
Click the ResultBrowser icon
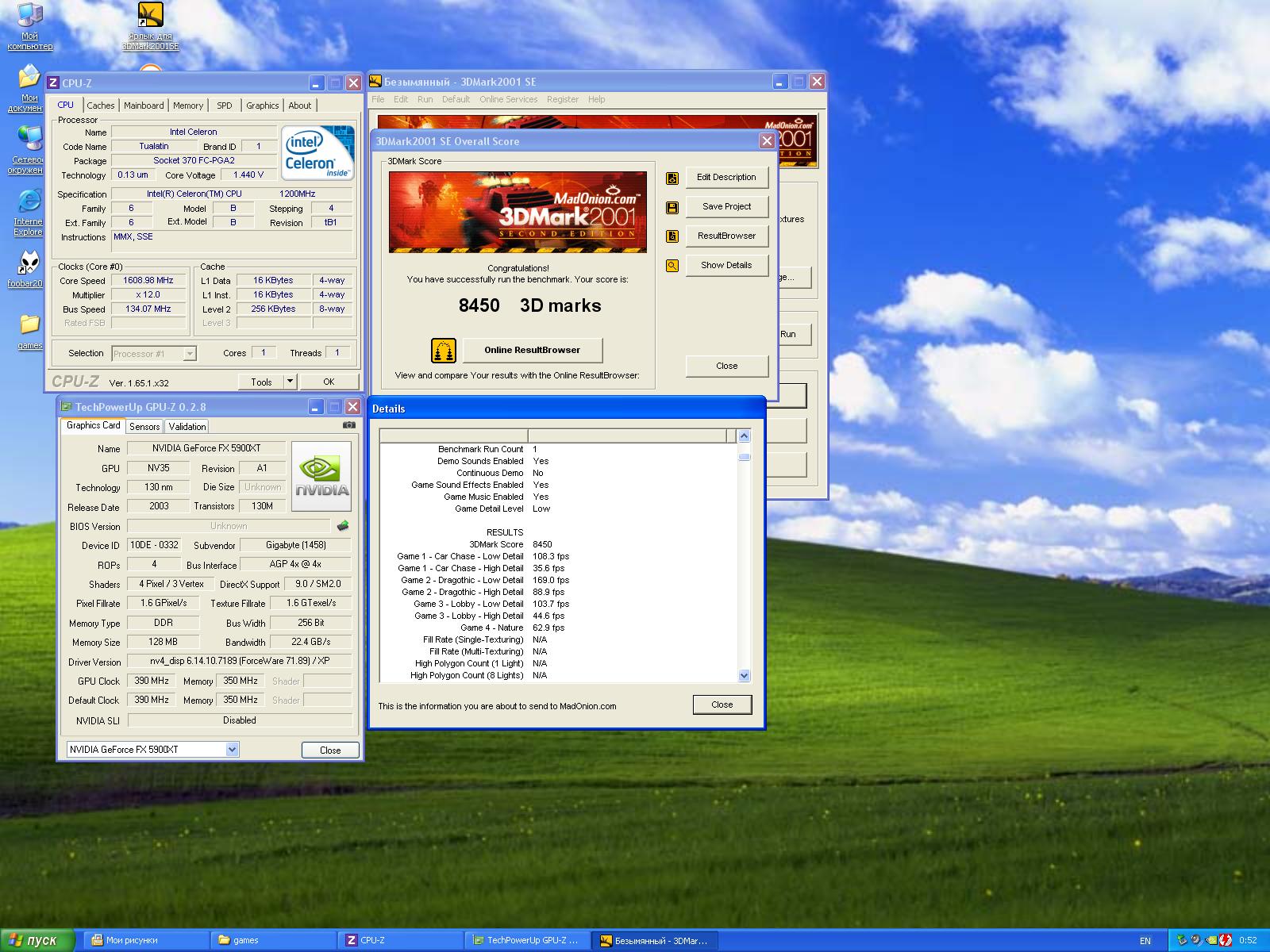672,236
